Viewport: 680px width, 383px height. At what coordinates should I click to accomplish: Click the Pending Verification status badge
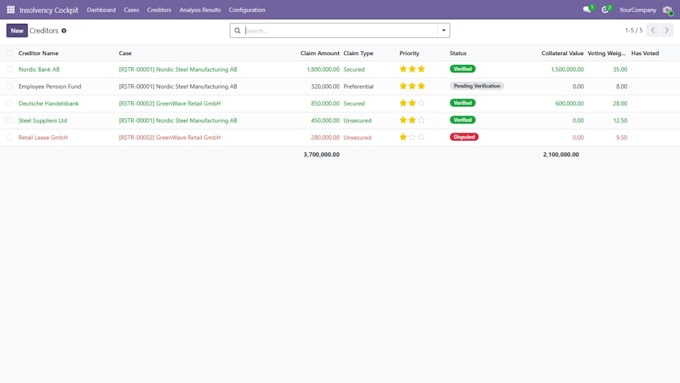pyautogui.click(x=477, y=86)
